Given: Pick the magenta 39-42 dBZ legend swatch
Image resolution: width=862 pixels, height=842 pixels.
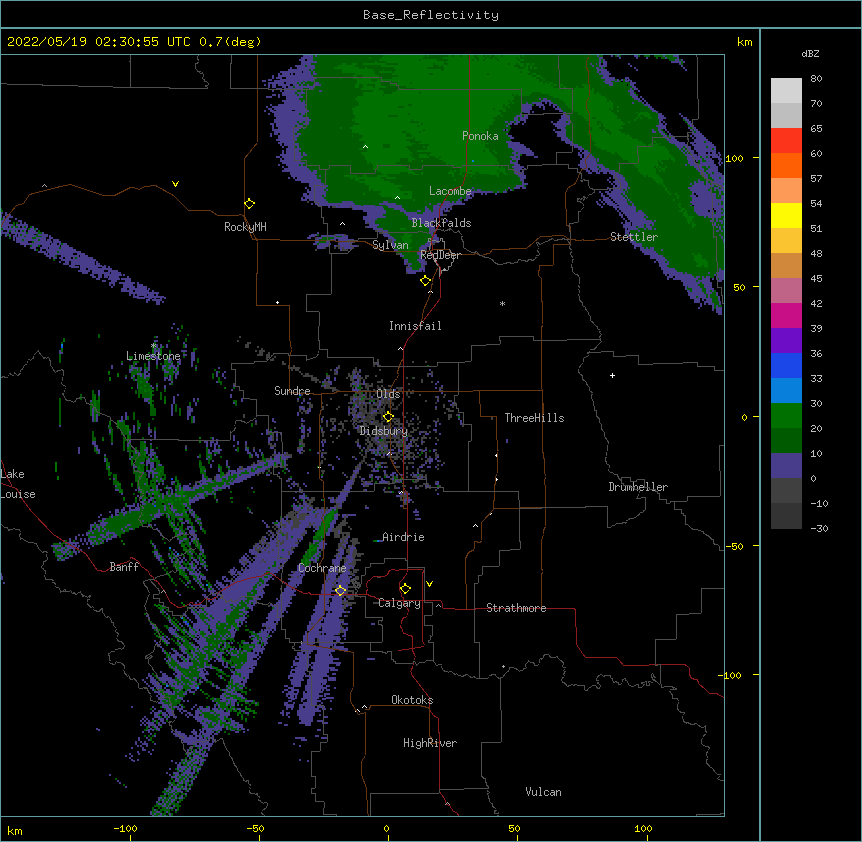Looking at the screenshot, I should click(x=786, y=315).
